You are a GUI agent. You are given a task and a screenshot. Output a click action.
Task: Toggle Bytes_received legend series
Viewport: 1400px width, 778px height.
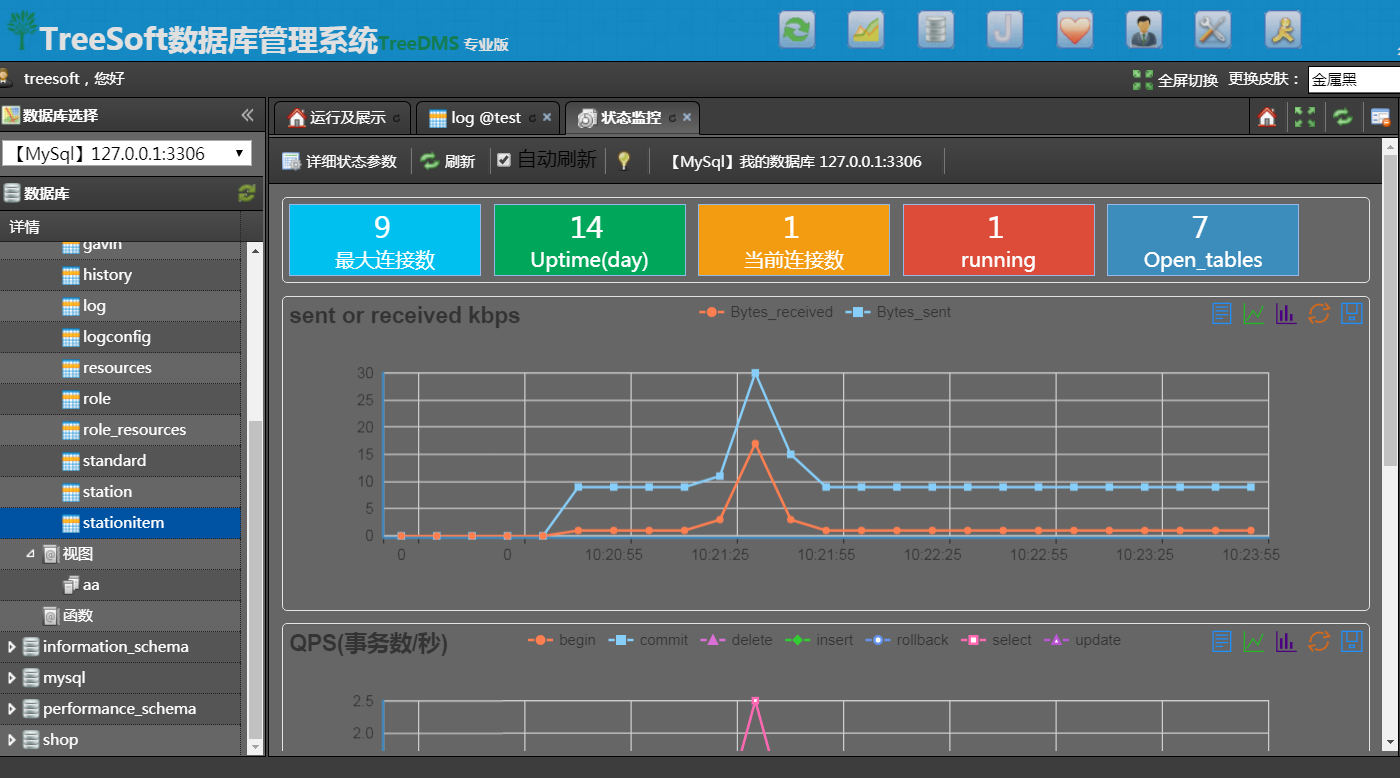pyautogui.click(x=766, y=312)
